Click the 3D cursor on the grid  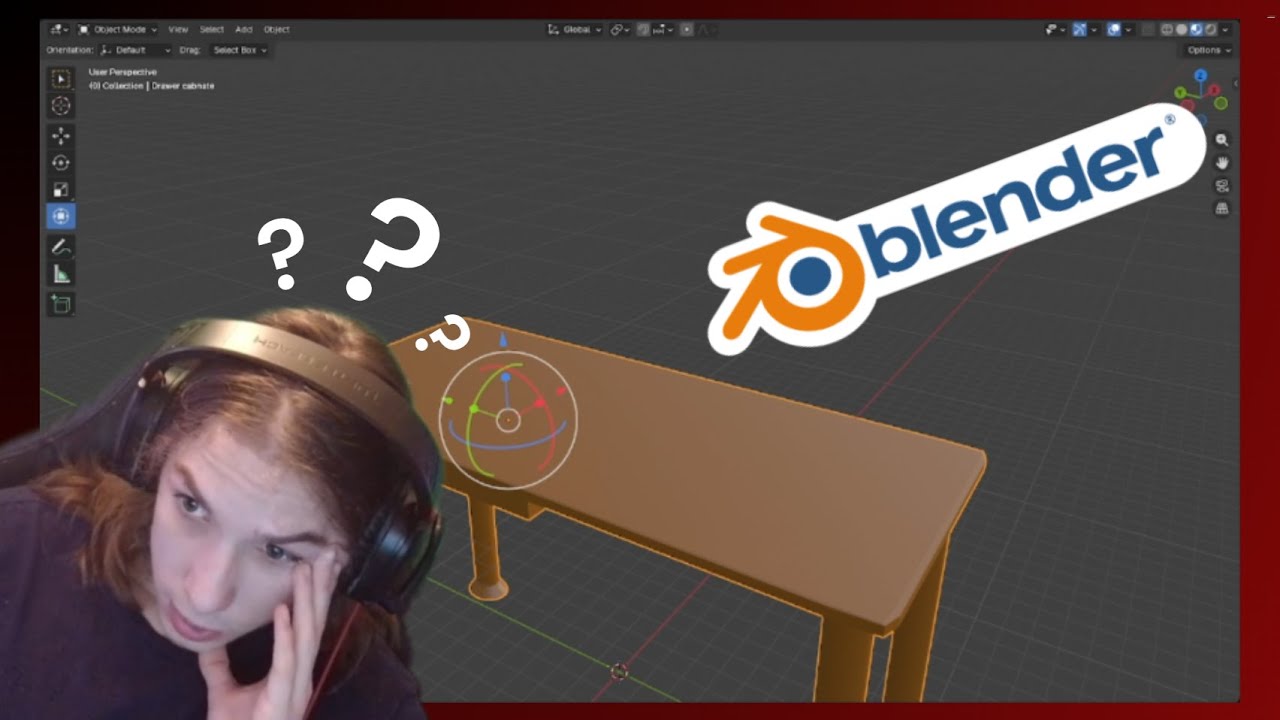coord(619,671)
